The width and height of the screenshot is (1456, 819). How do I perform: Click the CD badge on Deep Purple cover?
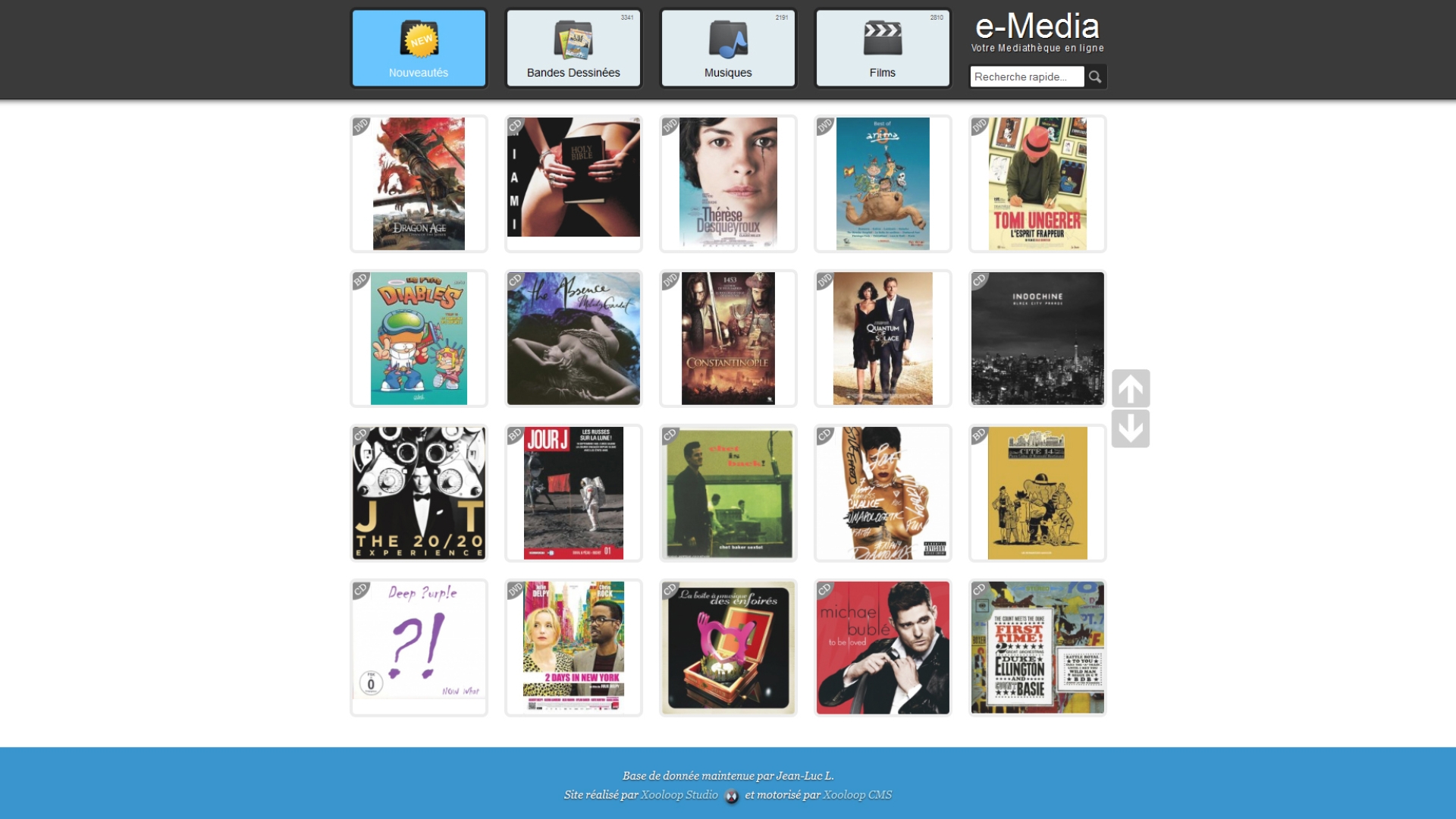[x=359, y=589]
